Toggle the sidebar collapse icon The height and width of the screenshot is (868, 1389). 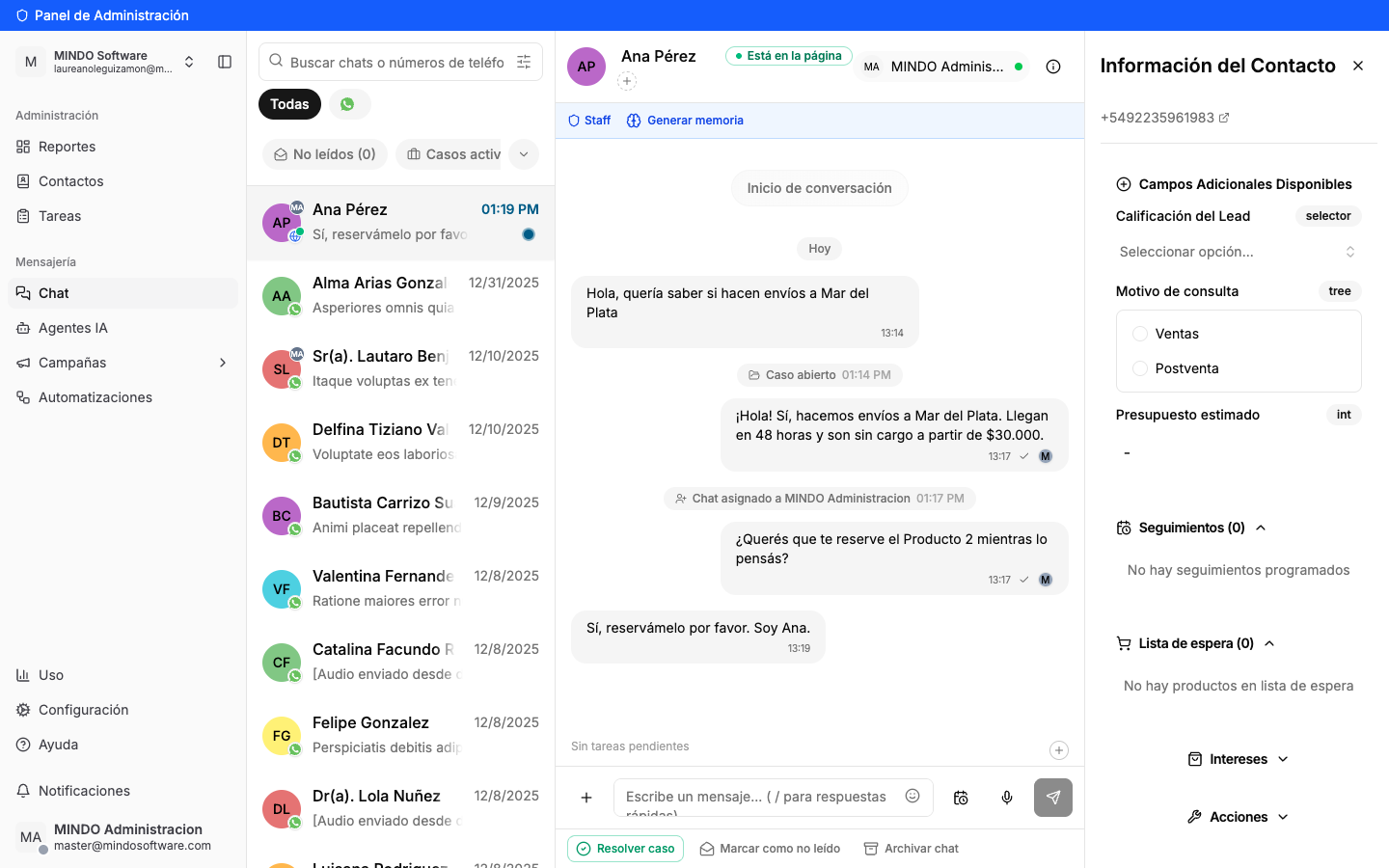[x=225, y=62]
